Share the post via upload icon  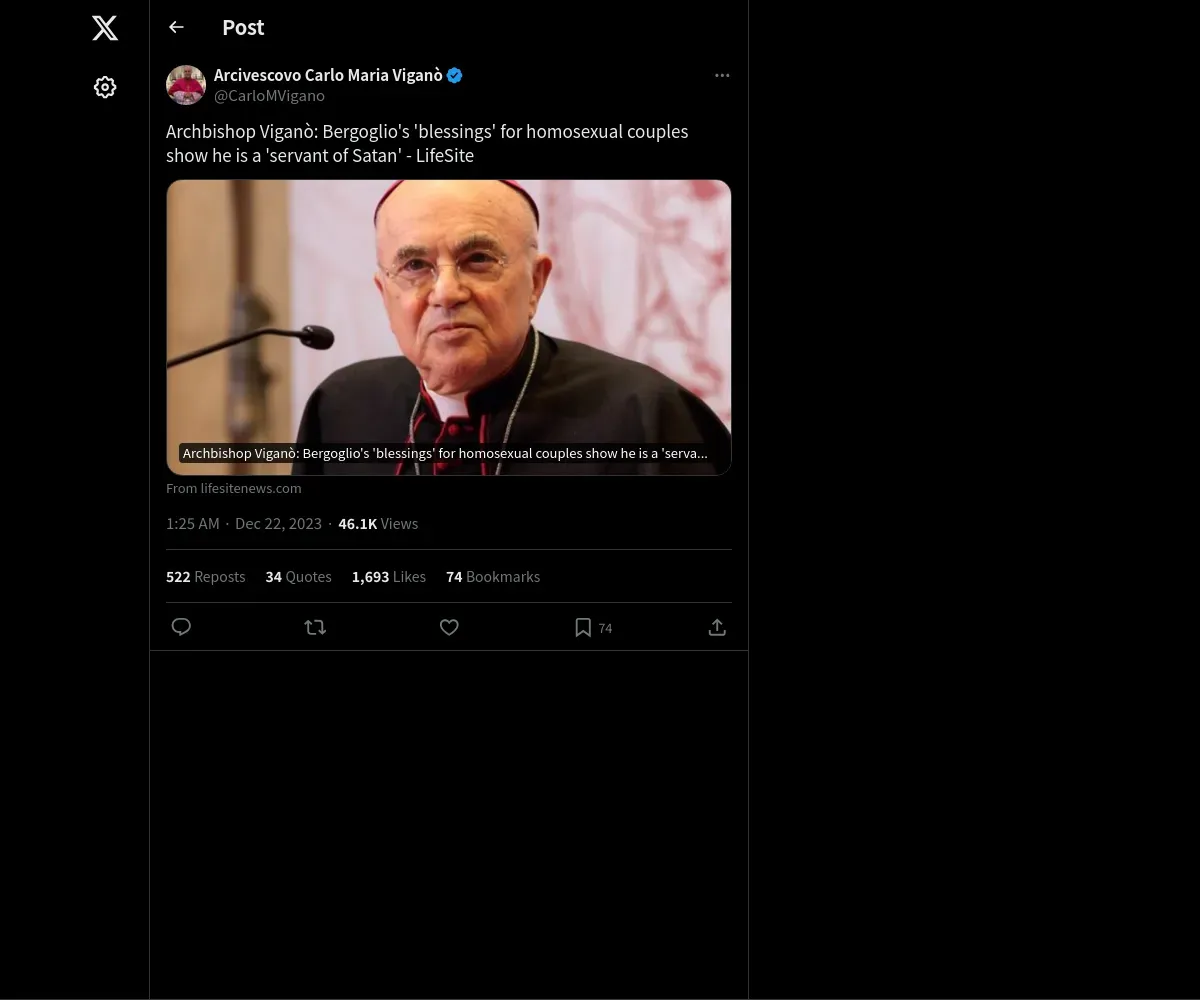click(717, 627)
